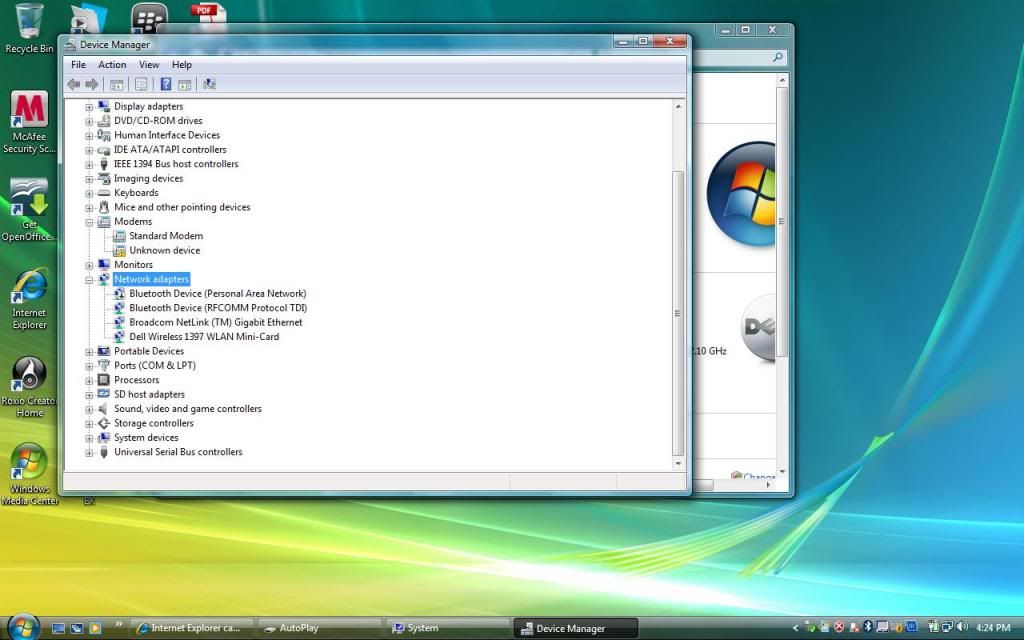The width and height of the screenshot is (1024, 640).
Task: Click the Standard Modem device icon
Action: coord(119,236)
